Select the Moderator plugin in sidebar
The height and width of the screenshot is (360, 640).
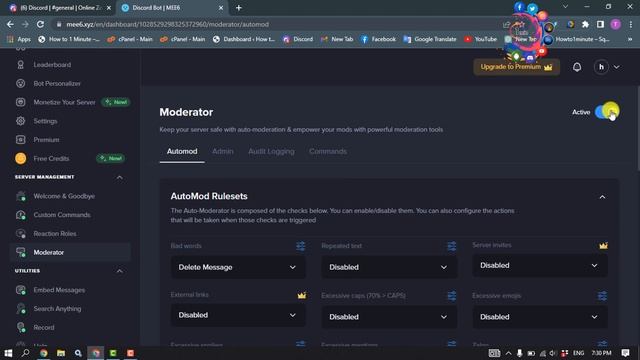[70, 252]
